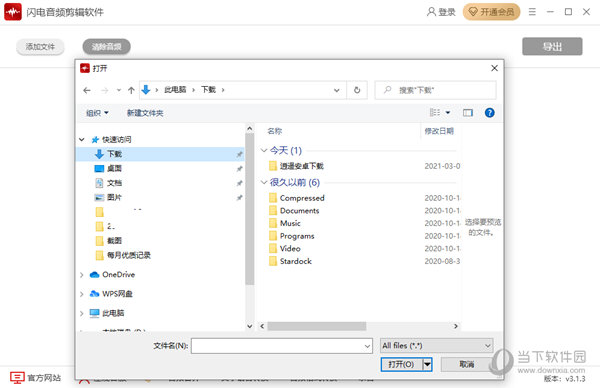Click the 文件名 input field
The width and height of the screenshot is (600, 388).
click(282, 346)
